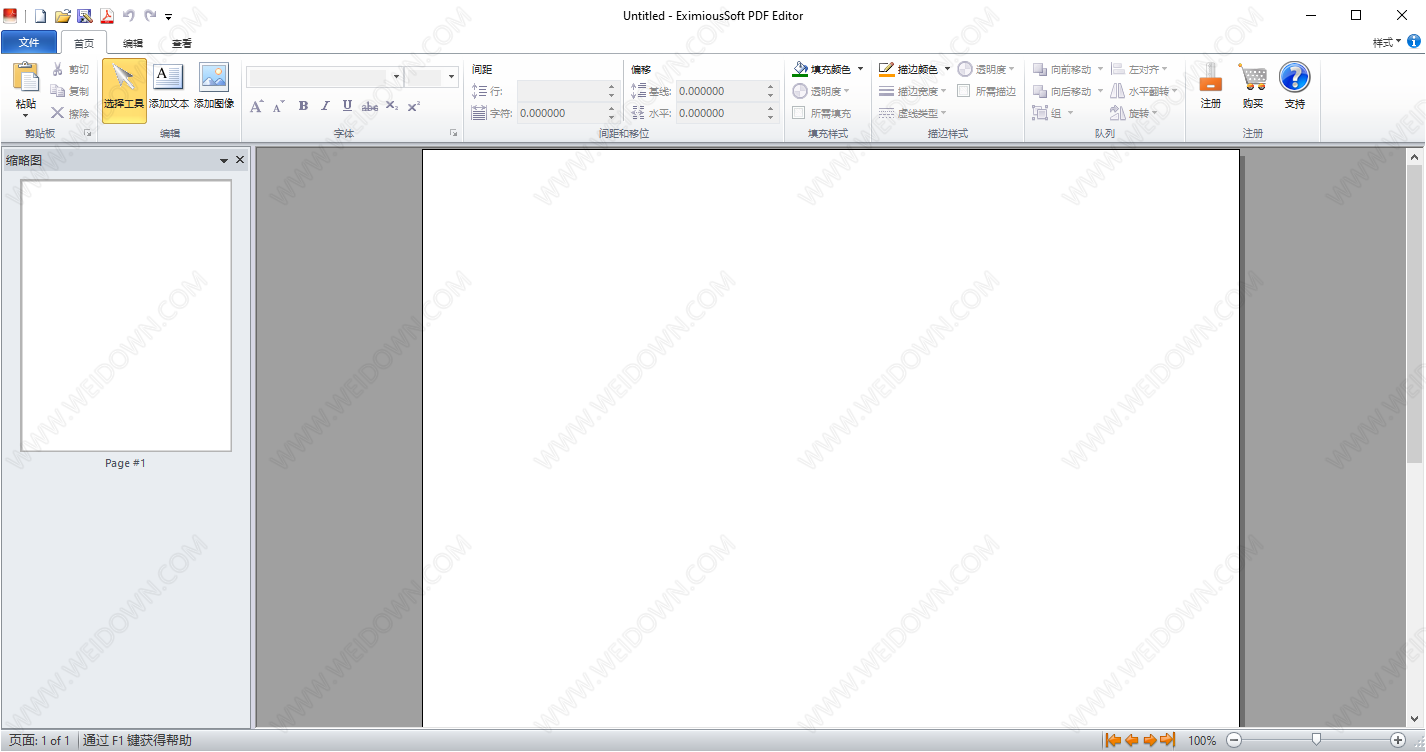Open the font size combo box
The width and height of the screenshot is (1426, 752).
pos(432,76)
